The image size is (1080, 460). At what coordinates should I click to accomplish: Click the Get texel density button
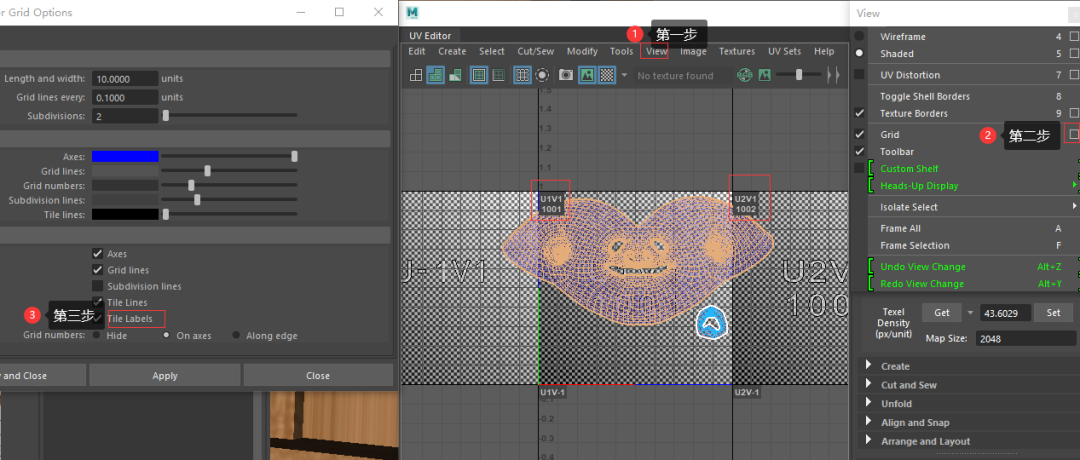pos(941,313)
